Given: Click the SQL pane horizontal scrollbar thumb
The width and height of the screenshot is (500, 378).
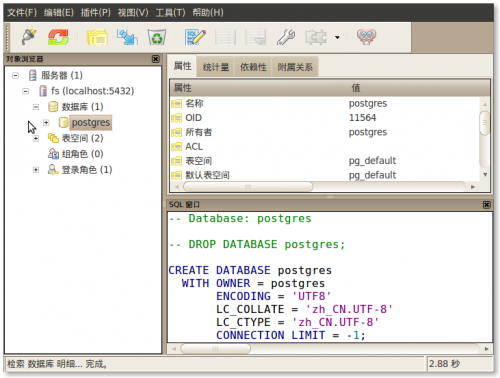Looking at the screenshot, I should (x=215, y=349).
